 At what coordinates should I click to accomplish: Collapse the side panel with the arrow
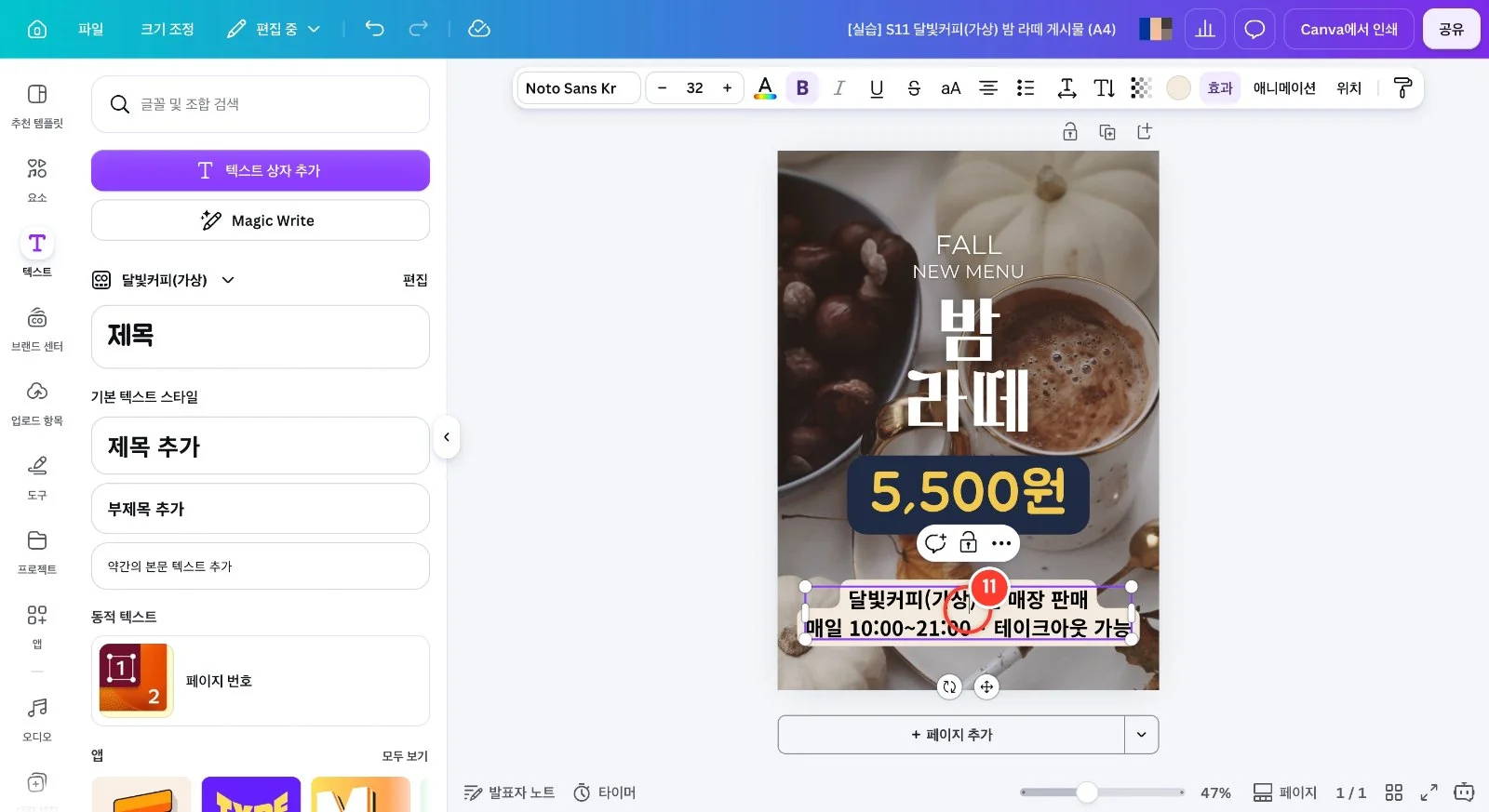447,437
